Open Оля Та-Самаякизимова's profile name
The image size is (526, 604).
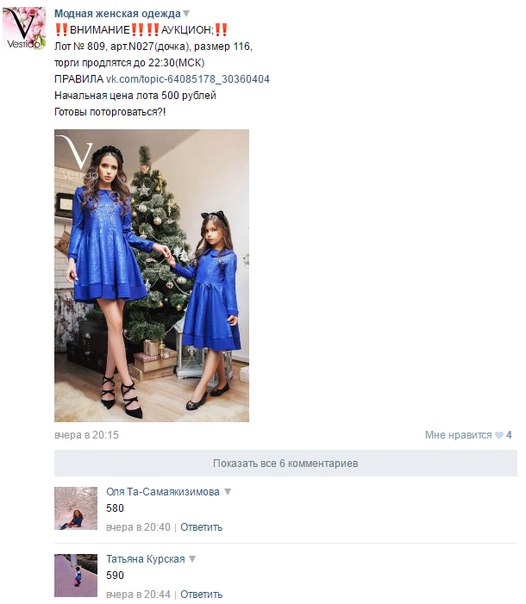click(163, 492)
